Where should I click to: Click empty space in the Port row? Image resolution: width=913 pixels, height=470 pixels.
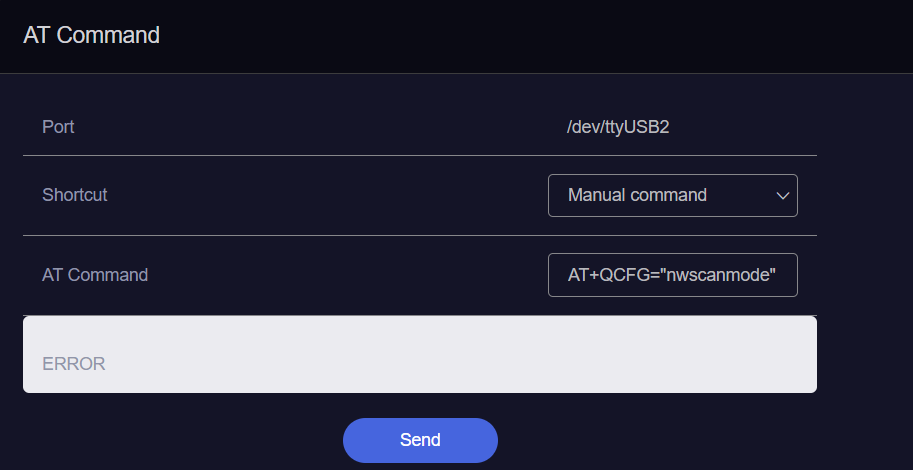[320, 127]
